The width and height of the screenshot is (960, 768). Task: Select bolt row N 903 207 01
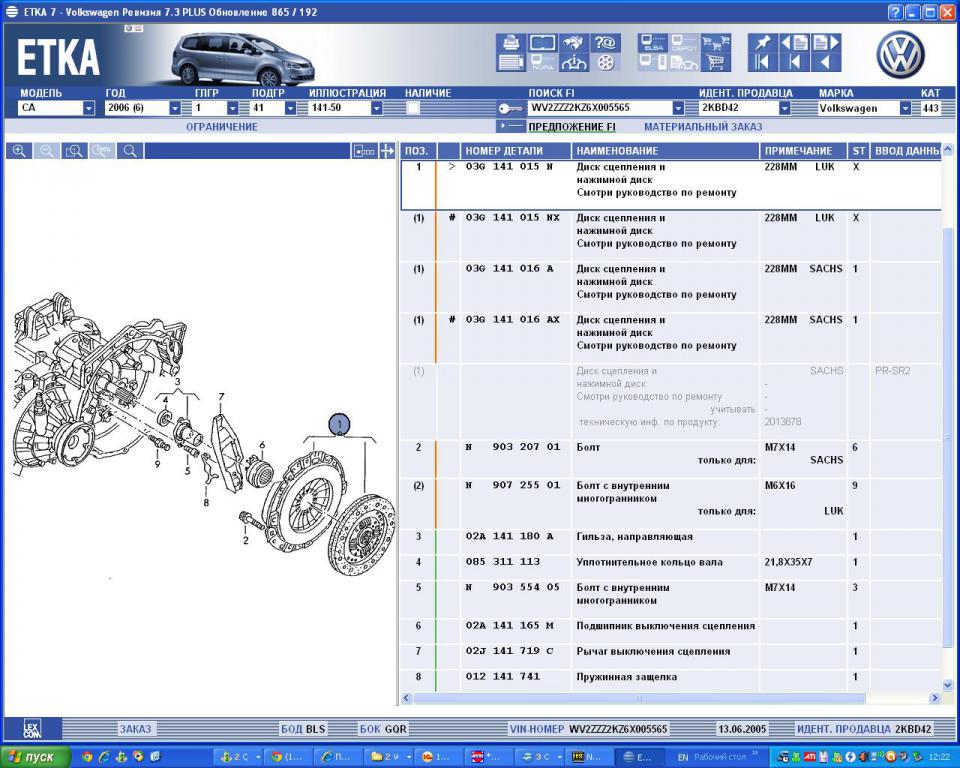[670, 459]
